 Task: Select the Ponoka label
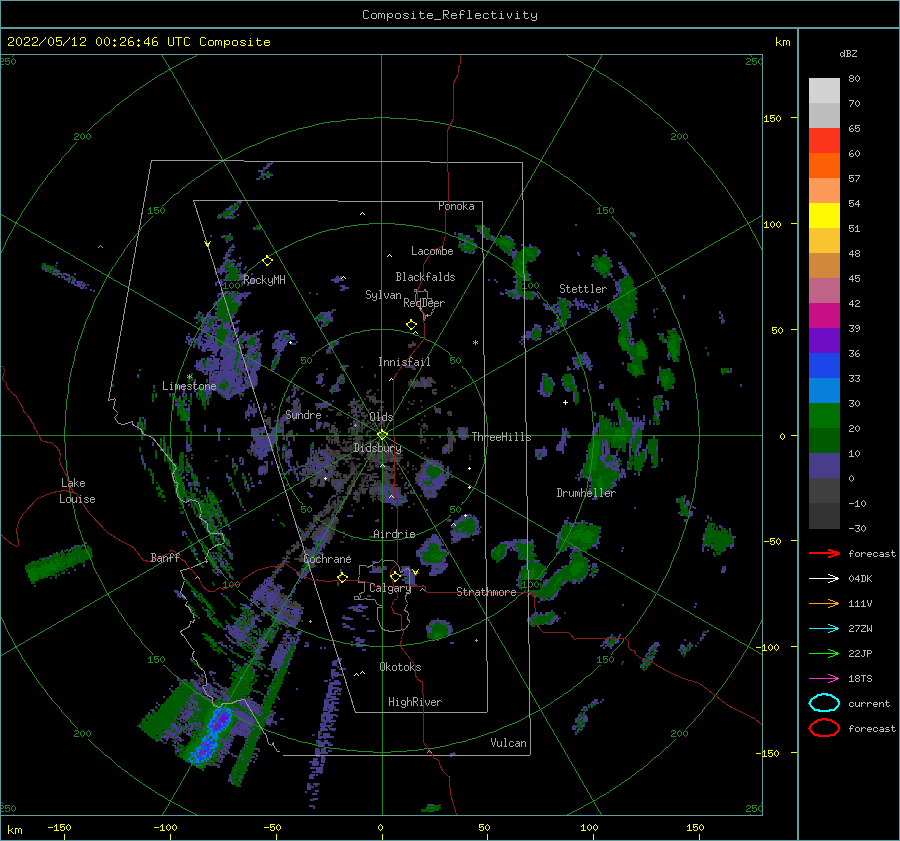tap(456, 207)
